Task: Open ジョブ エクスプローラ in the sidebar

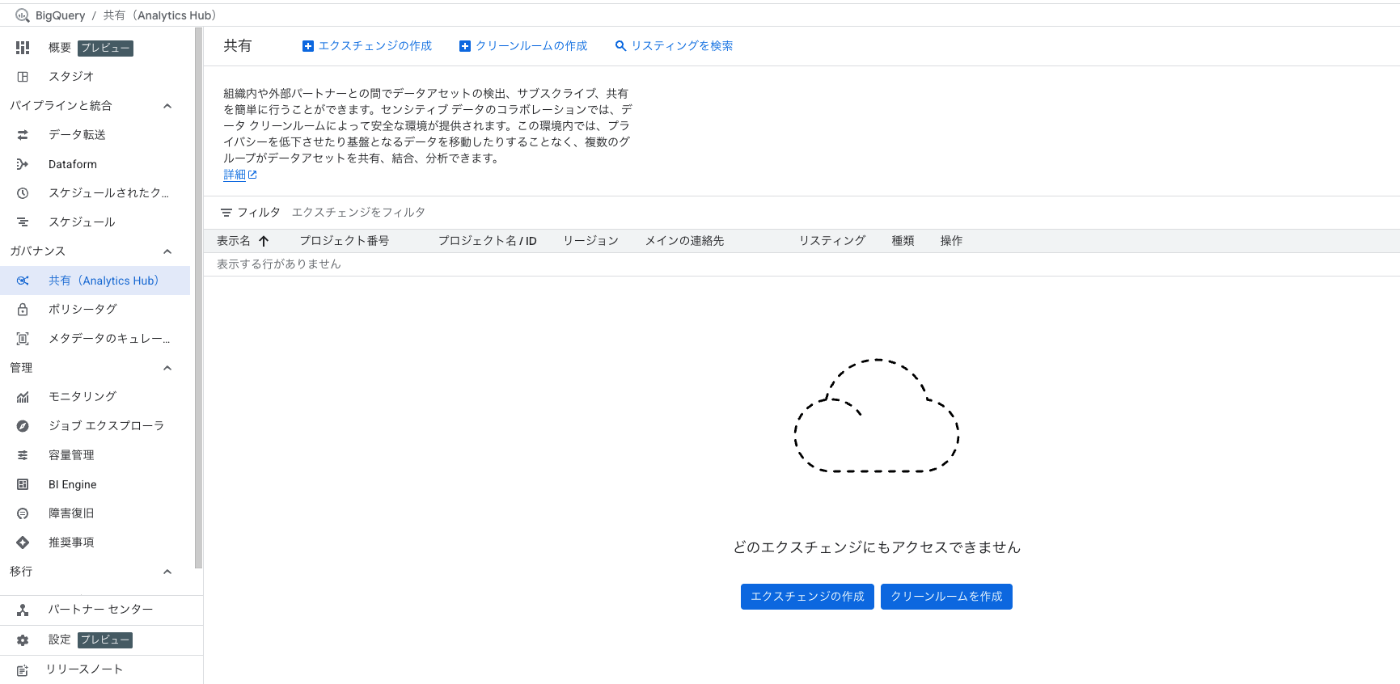Action: pos(106,426)
